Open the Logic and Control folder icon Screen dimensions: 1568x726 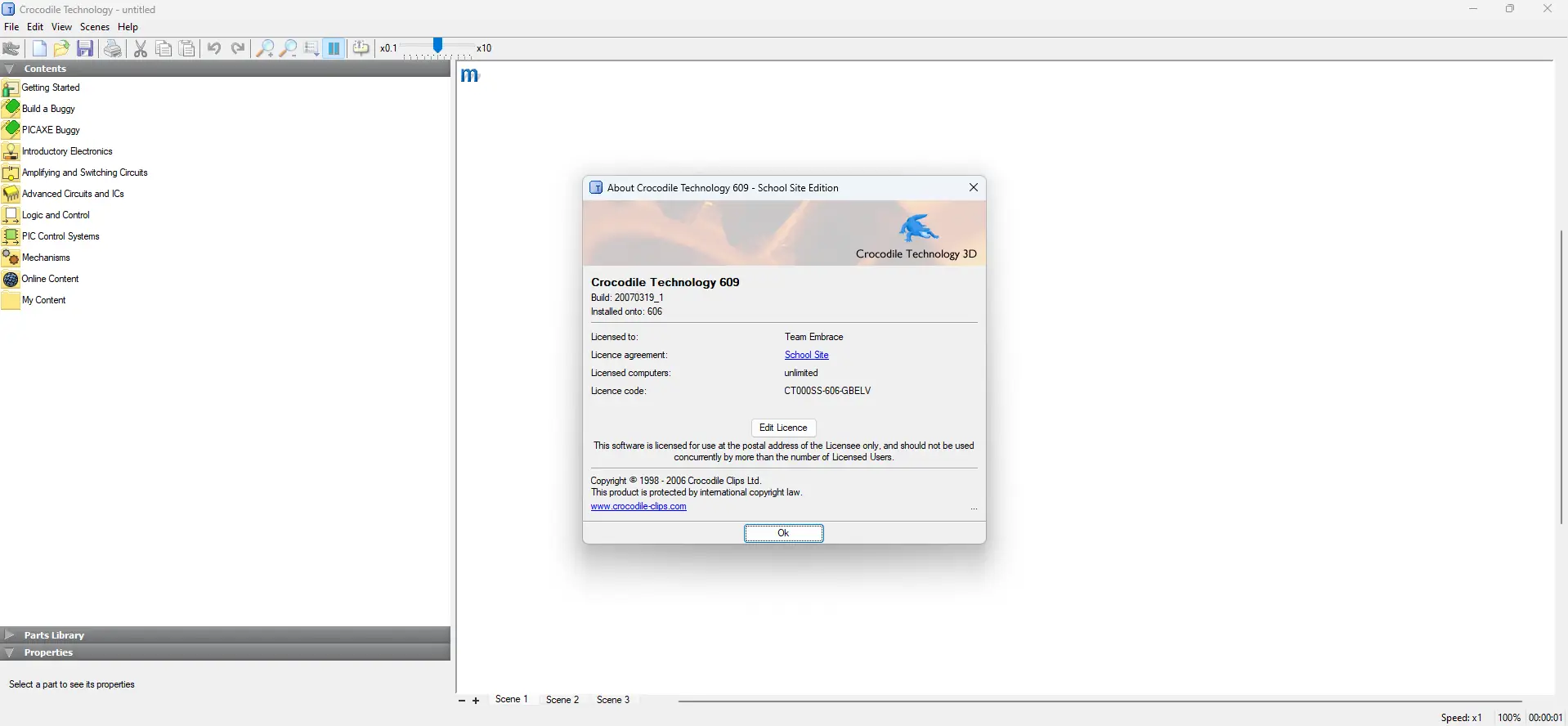(11, 215)
